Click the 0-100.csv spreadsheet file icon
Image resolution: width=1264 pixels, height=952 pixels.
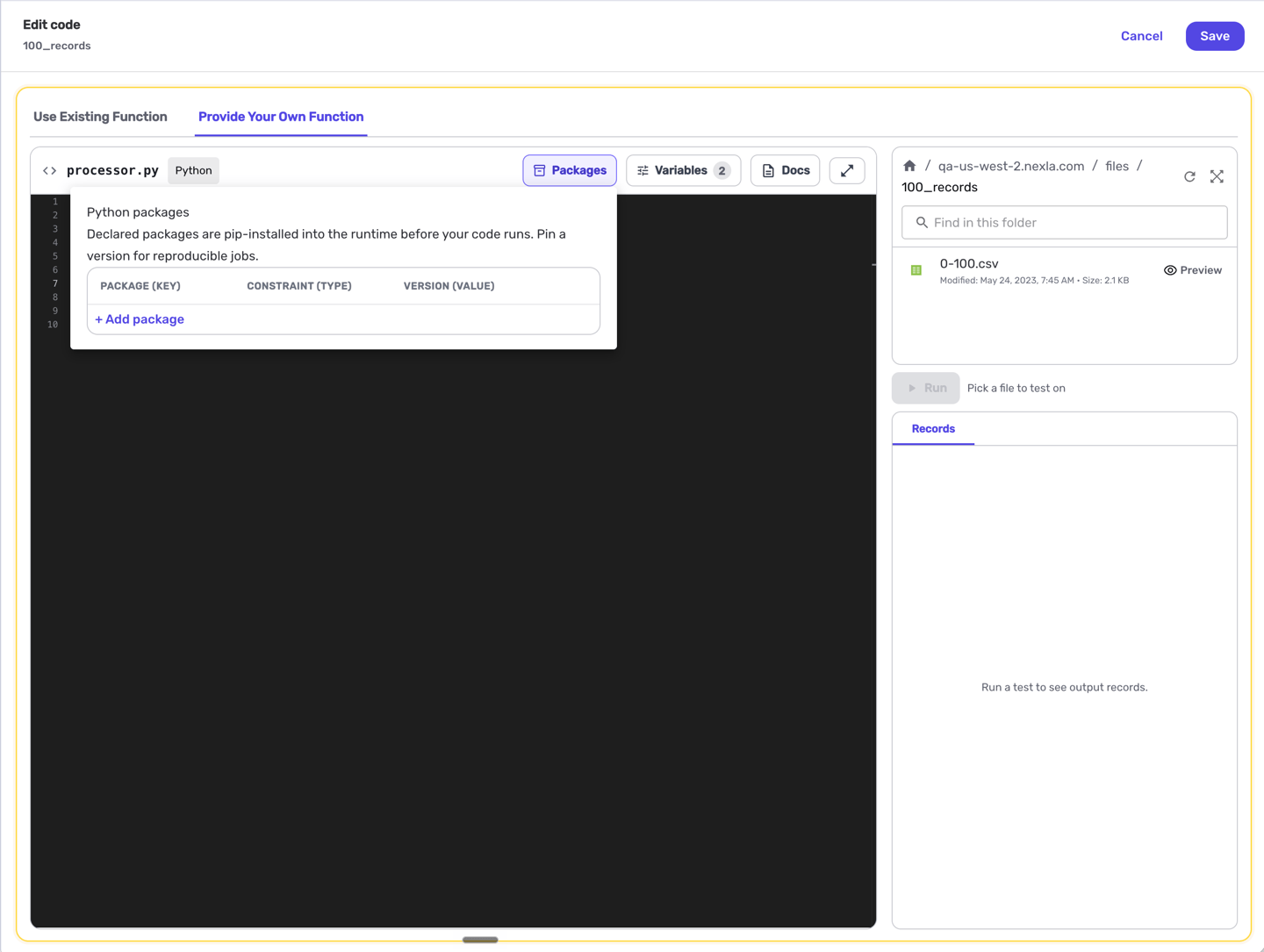[916, 270]
